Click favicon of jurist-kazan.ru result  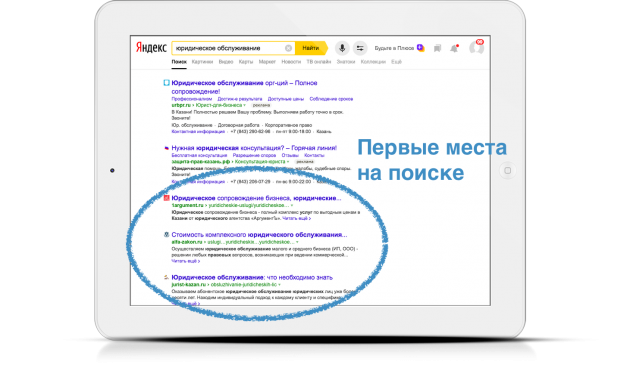coord(166,277)
